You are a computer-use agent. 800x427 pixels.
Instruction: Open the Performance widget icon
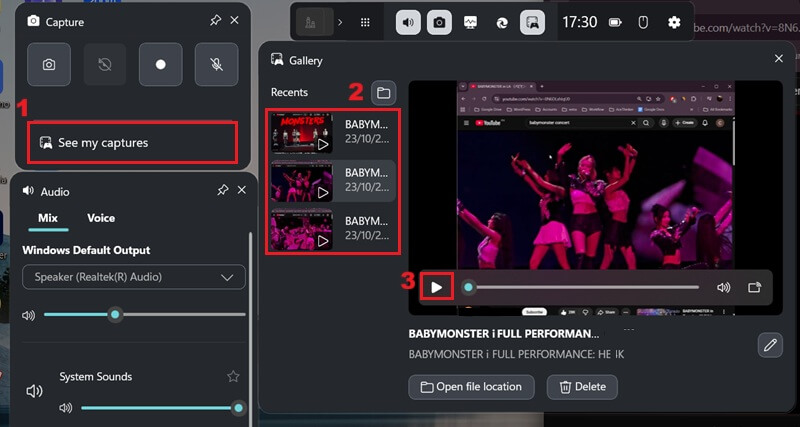point(470,22)
